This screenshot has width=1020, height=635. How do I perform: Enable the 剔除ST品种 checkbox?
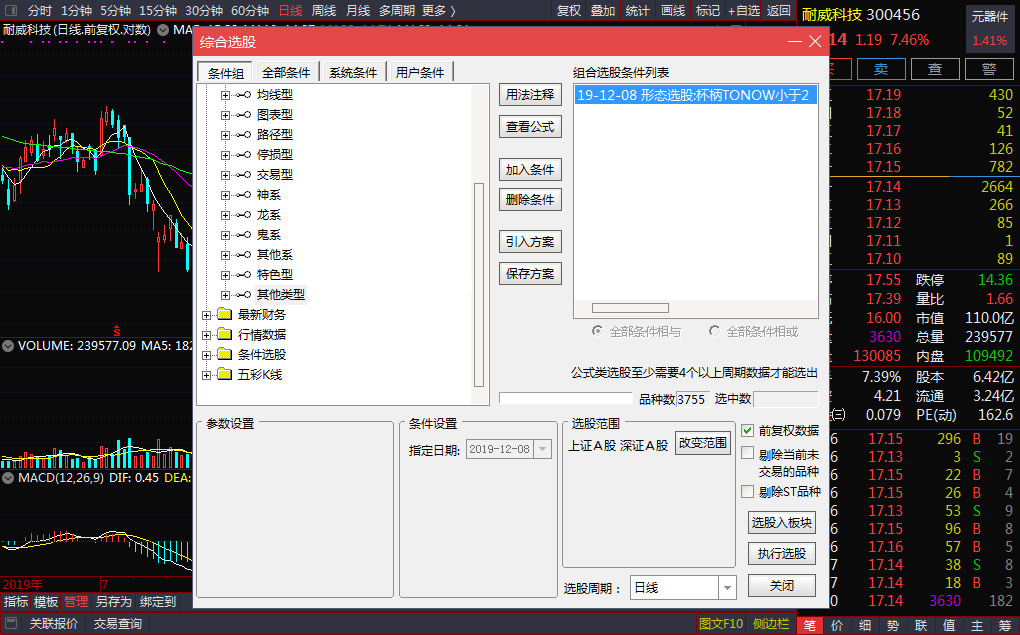pyautogui.click(x=747, y=492)
